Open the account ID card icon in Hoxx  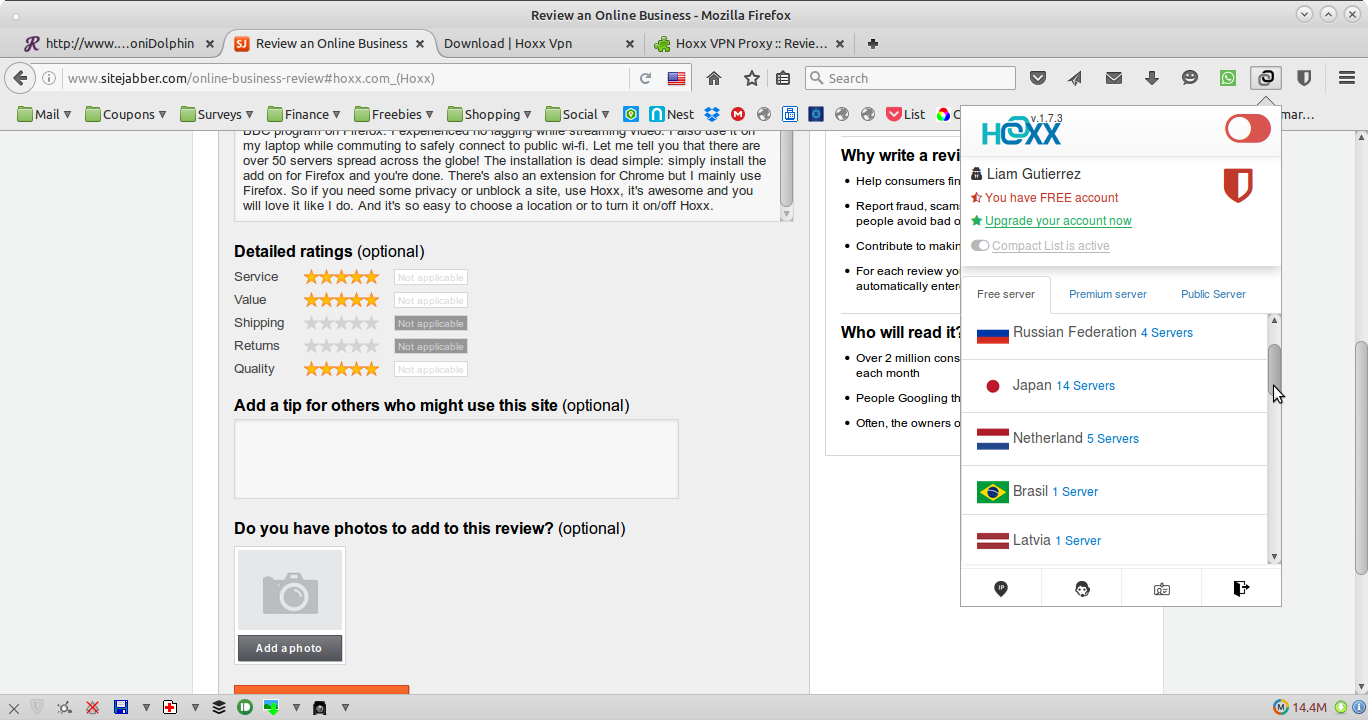tap(1161, 589)
